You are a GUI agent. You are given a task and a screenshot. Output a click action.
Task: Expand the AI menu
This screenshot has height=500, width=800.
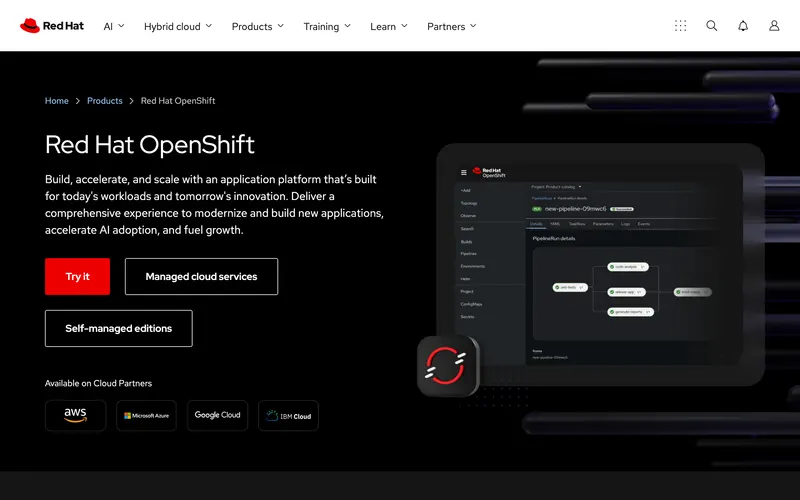114,26
